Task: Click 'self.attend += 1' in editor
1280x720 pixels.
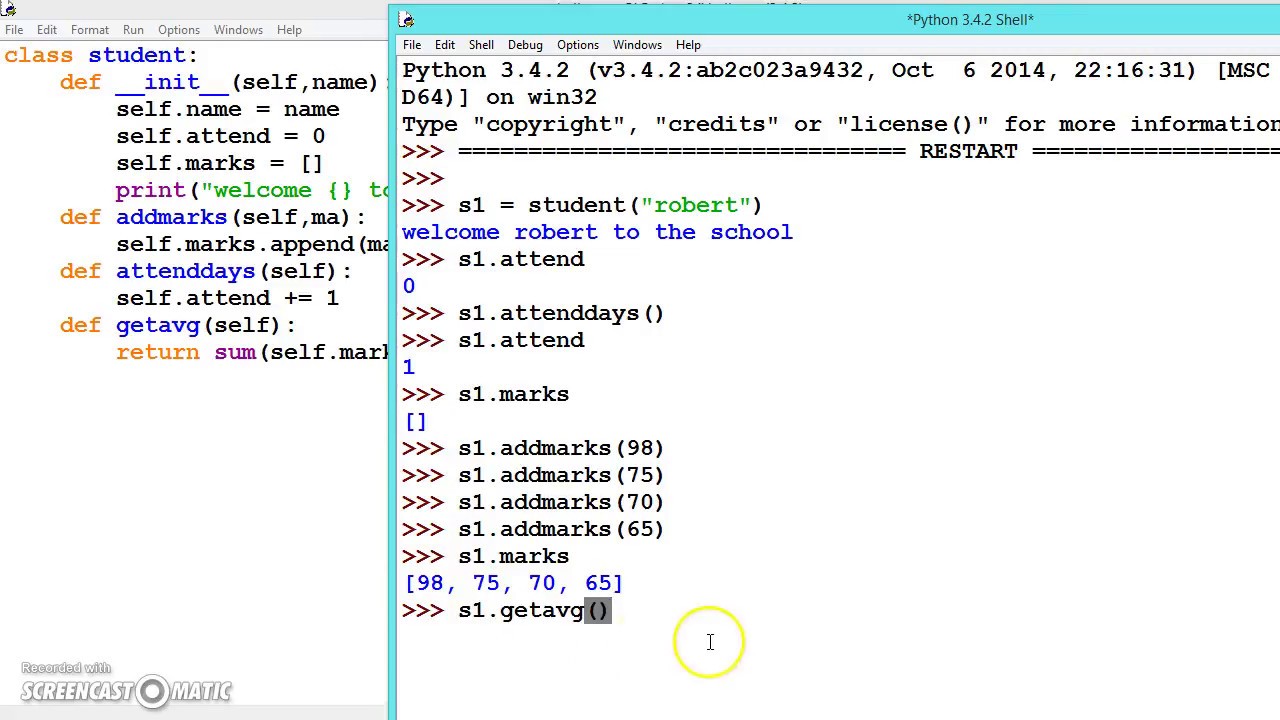Action: 228,298
